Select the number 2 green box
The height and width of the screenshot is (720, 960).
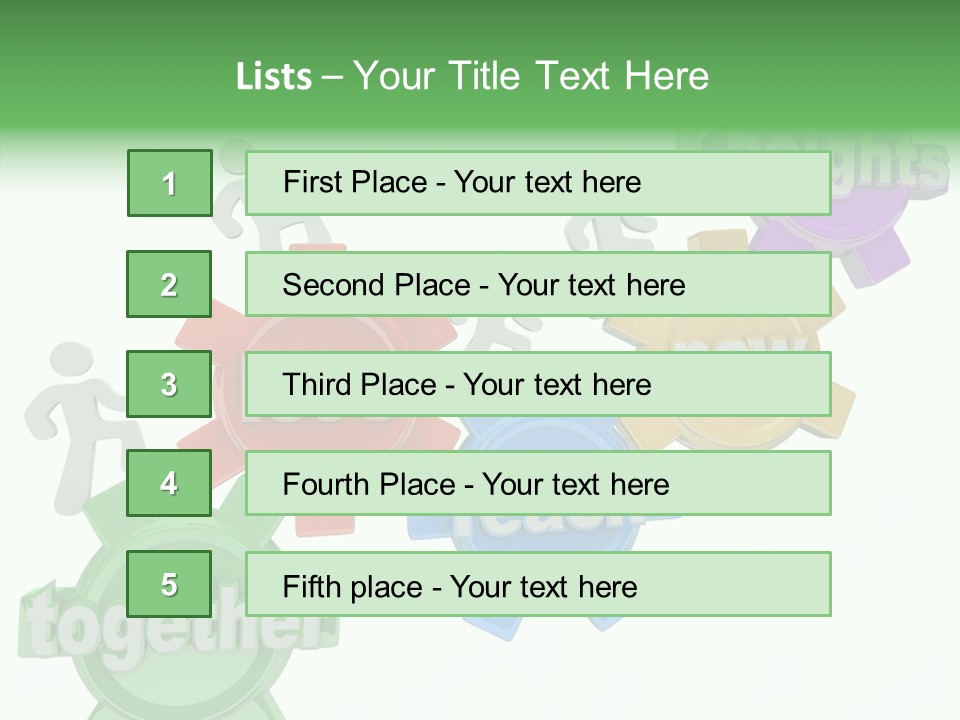(169, 284)
